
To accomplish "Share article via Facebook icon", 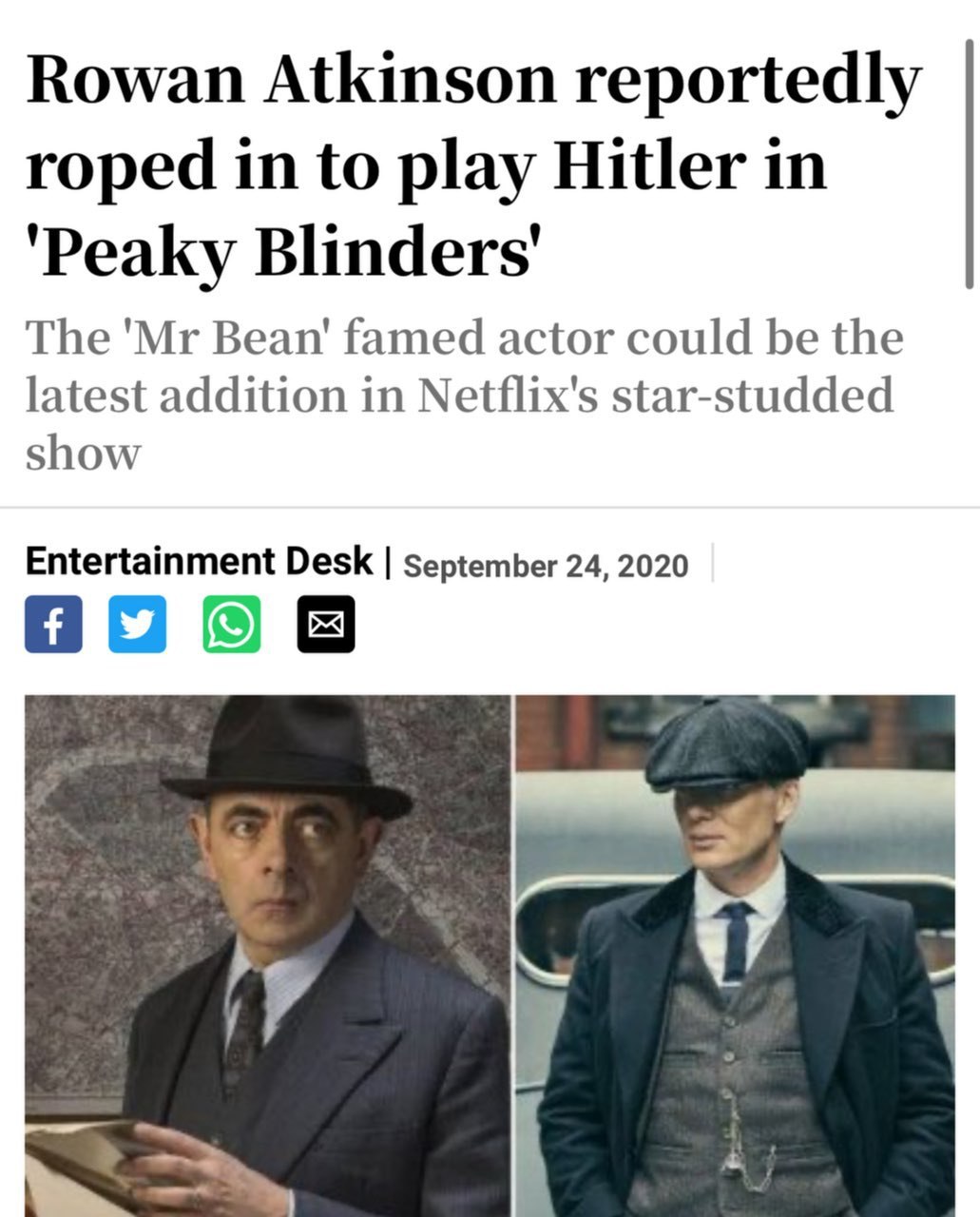I will 53,624.
